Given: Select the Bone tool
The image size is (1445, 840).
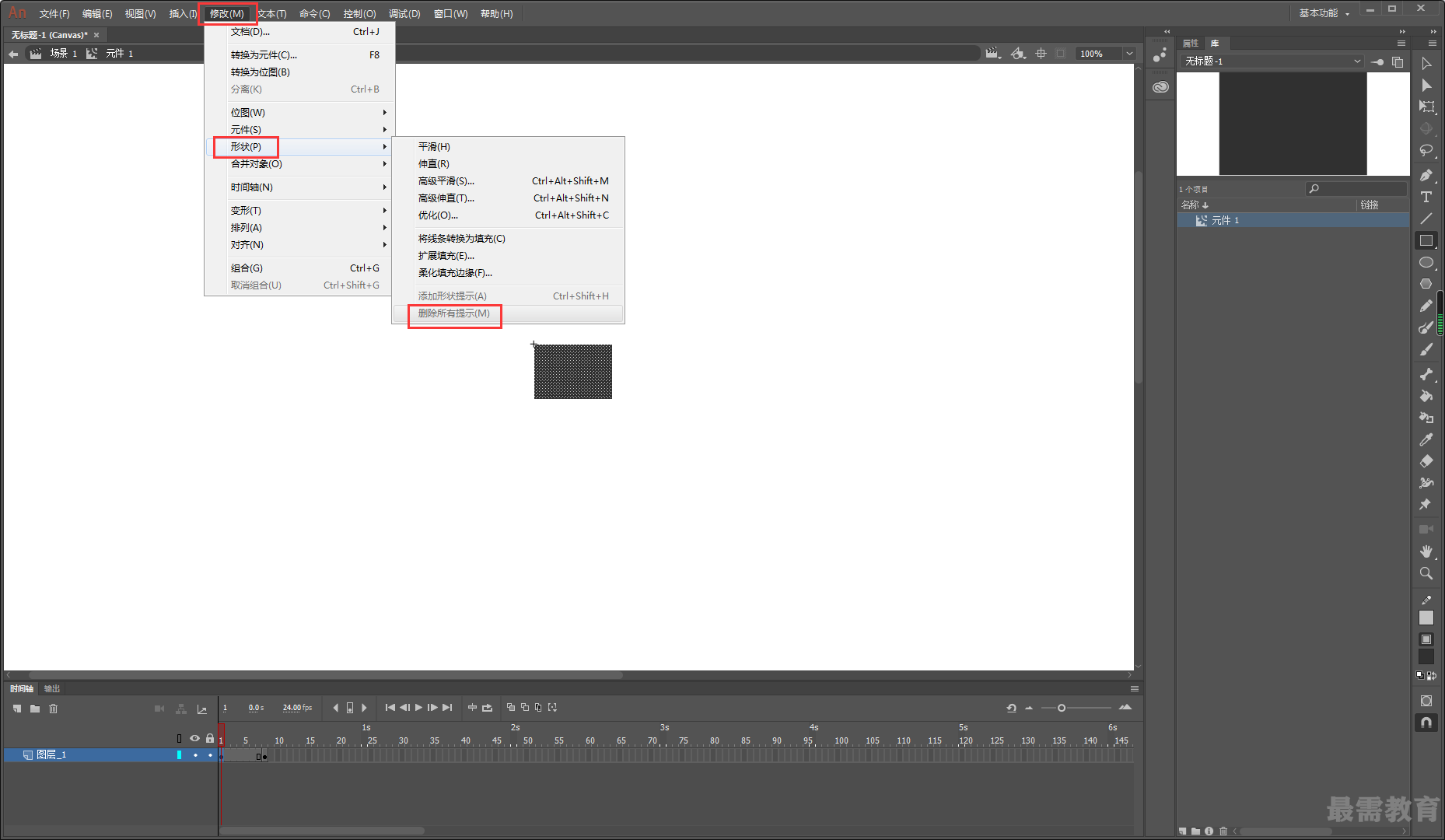Looking at the screenshot, I should (x=1426, y=374).
